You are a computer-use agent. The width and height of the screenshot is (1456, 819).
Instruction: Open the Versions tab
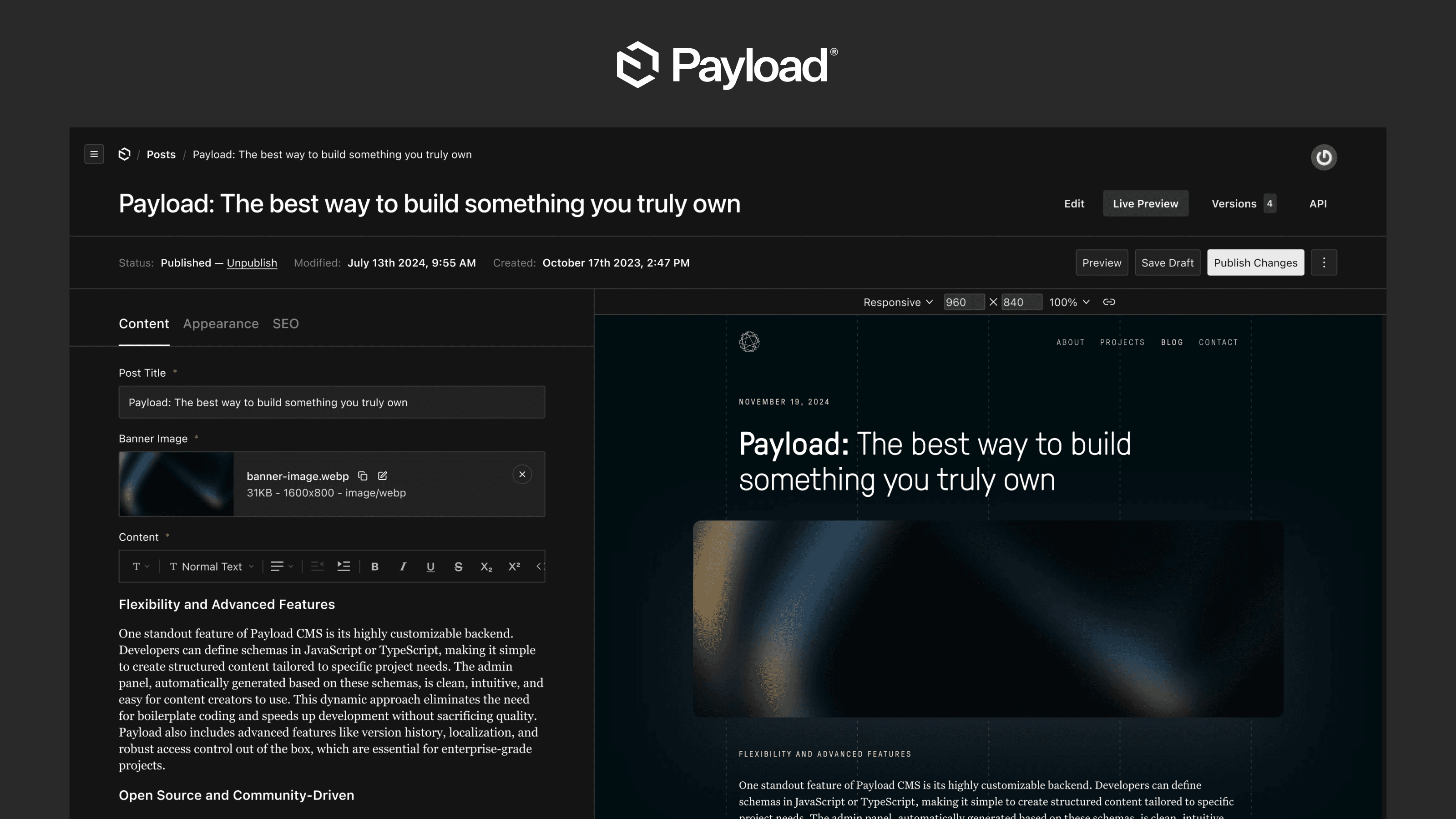coord(1243,203)
